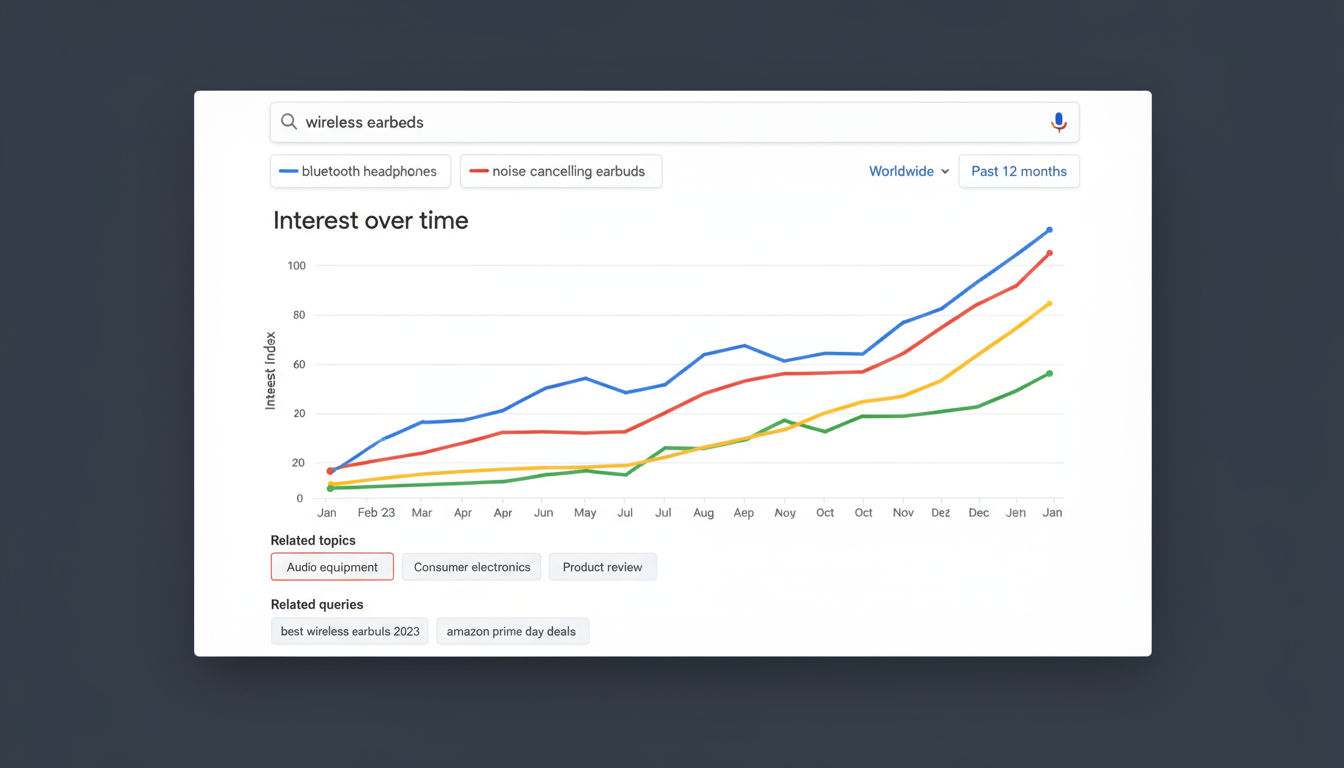This screenshot has width=1344, height=768.
Task: Open the best wireless earbuls 2023 query
Action: pyautogui.click(x=350, y=631)
